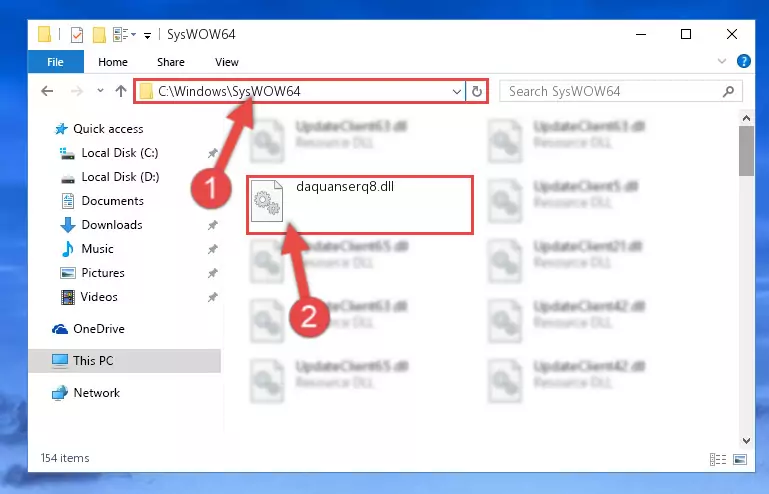Viewport: 769px width, 494px height.
Task: Click the folder icon in the title bar
Action: point(45,34)
